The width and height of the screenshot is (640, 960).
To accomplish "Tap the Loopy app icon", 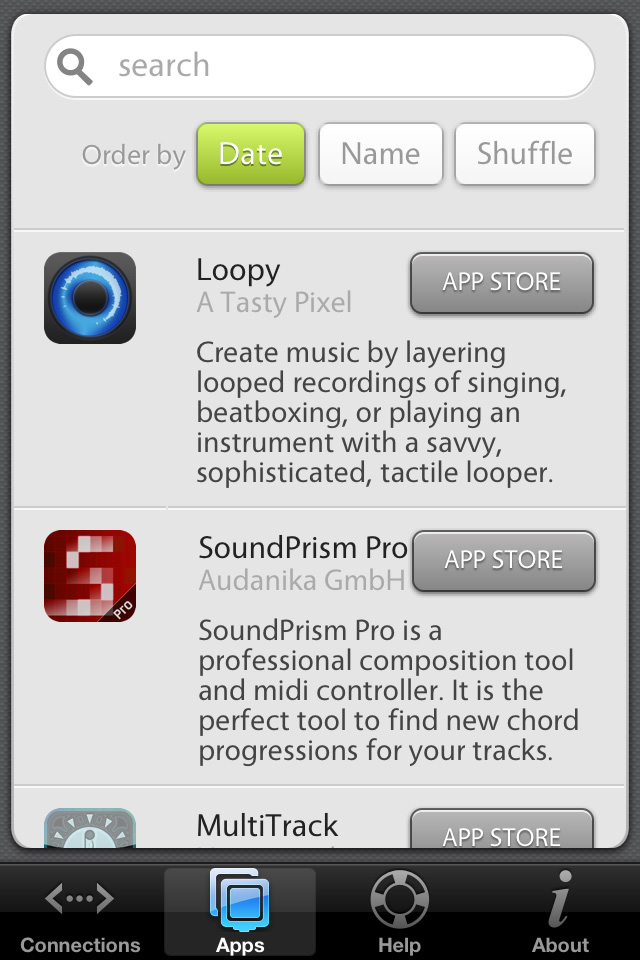I will [90, 298].
